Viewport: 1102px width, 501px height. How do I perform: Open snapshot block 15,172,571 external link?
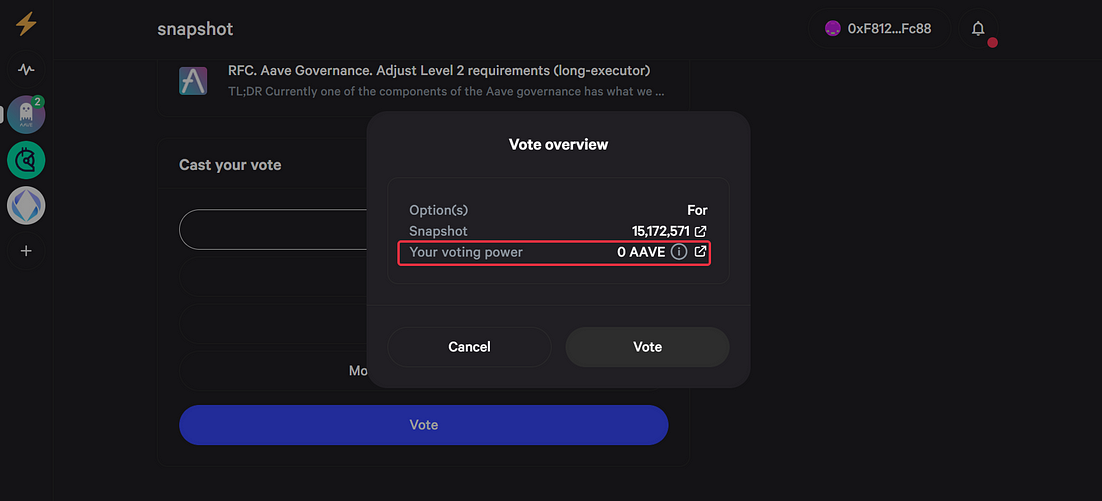point(701,231)
